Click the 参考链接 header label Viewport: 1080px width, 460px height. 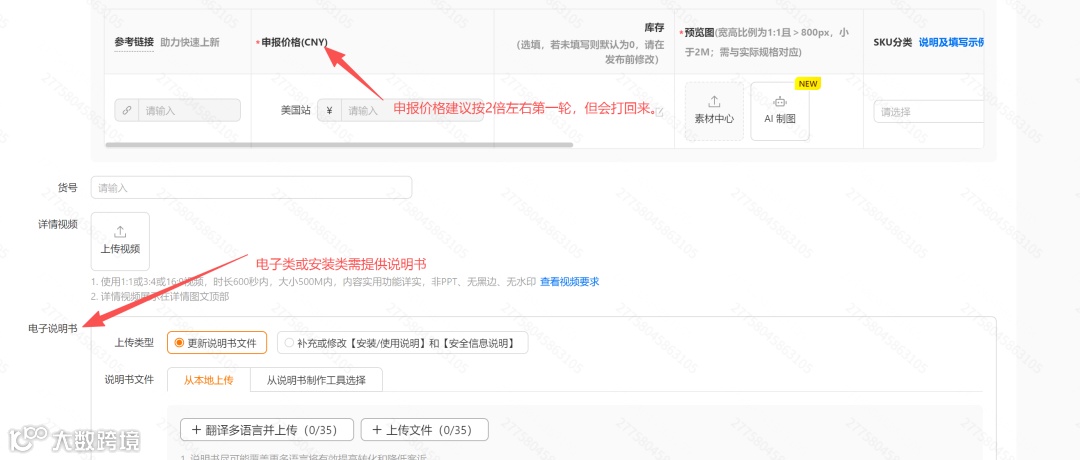click(134, 42)
